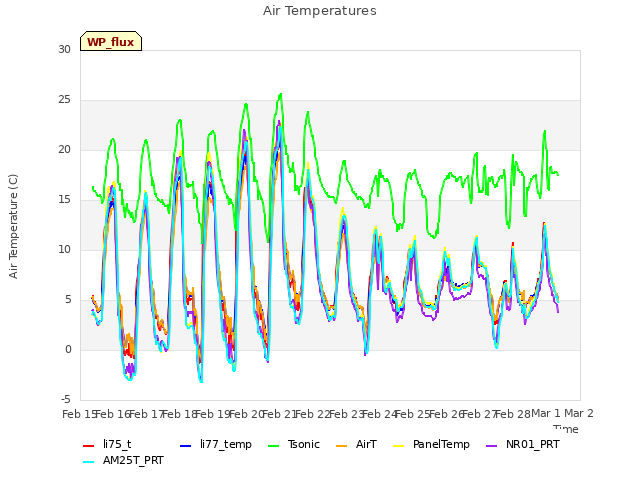Click the Feb 19 x-axis tick label

coord(213,414)
